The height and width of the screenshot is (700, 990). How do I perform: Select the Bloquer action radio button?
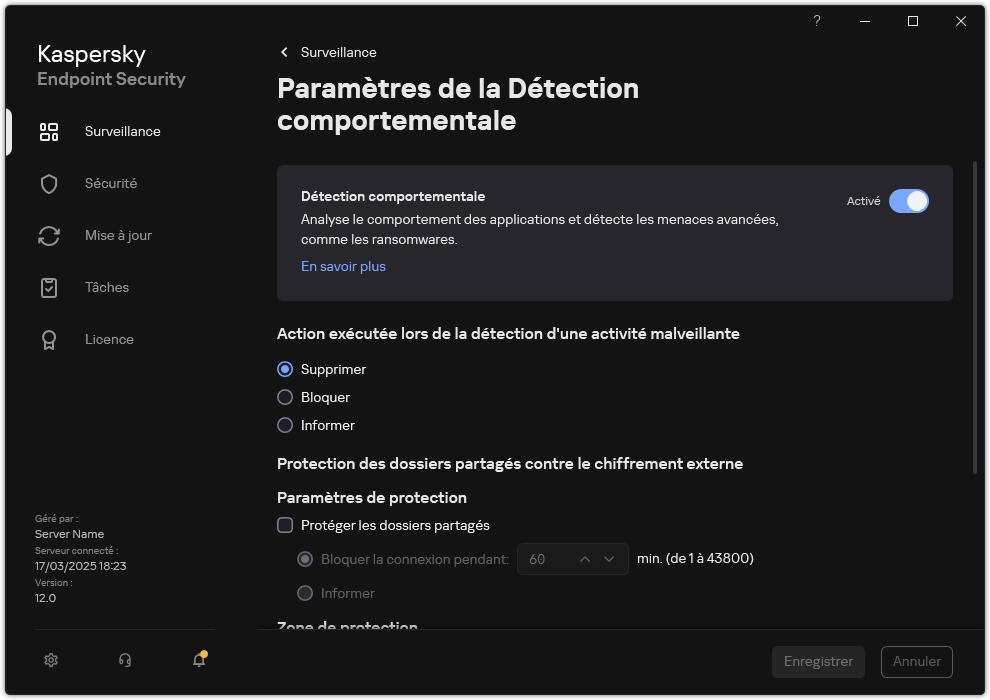coord(285,397)
